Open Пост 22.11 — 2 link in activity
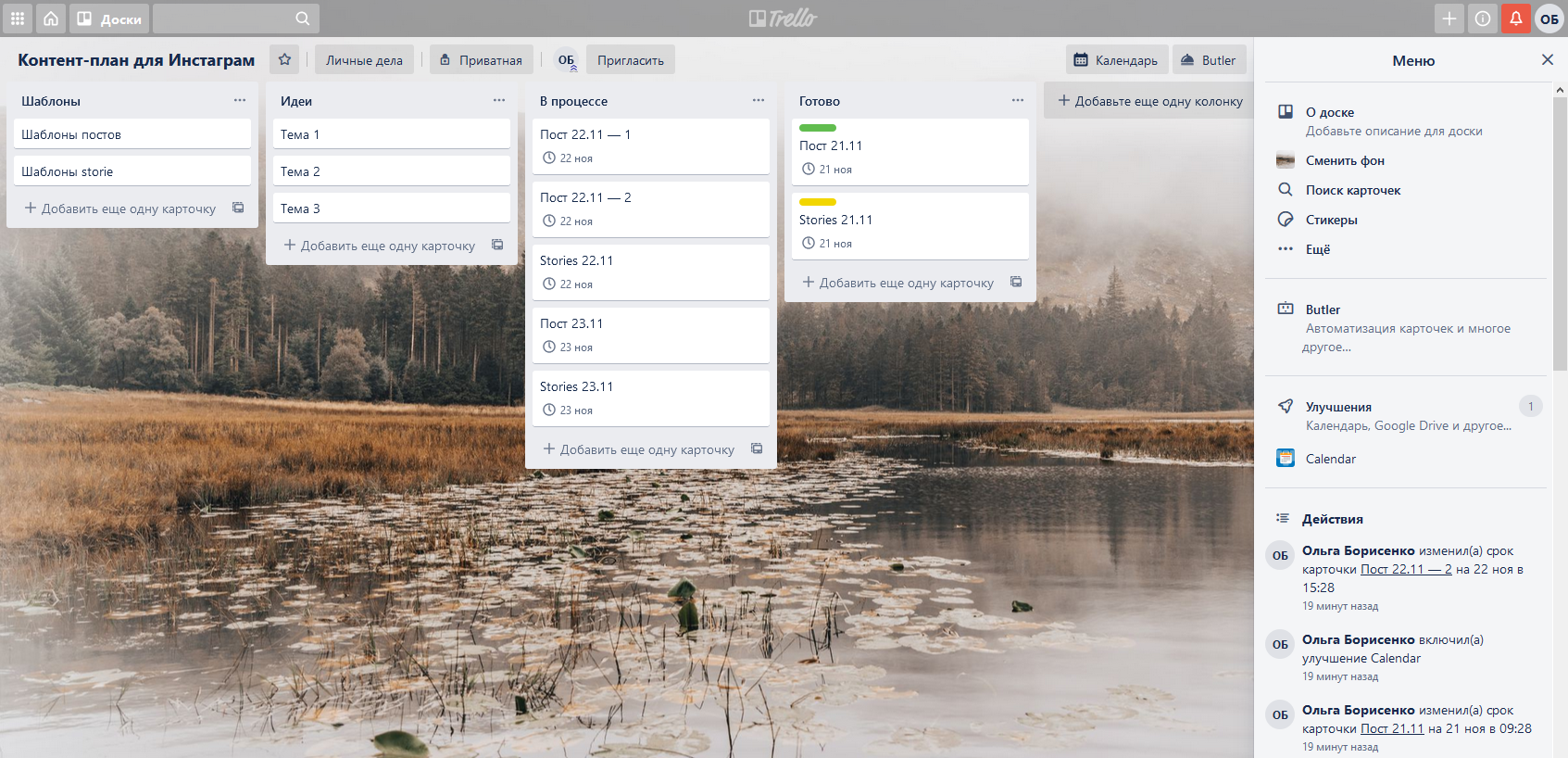 1406,569
